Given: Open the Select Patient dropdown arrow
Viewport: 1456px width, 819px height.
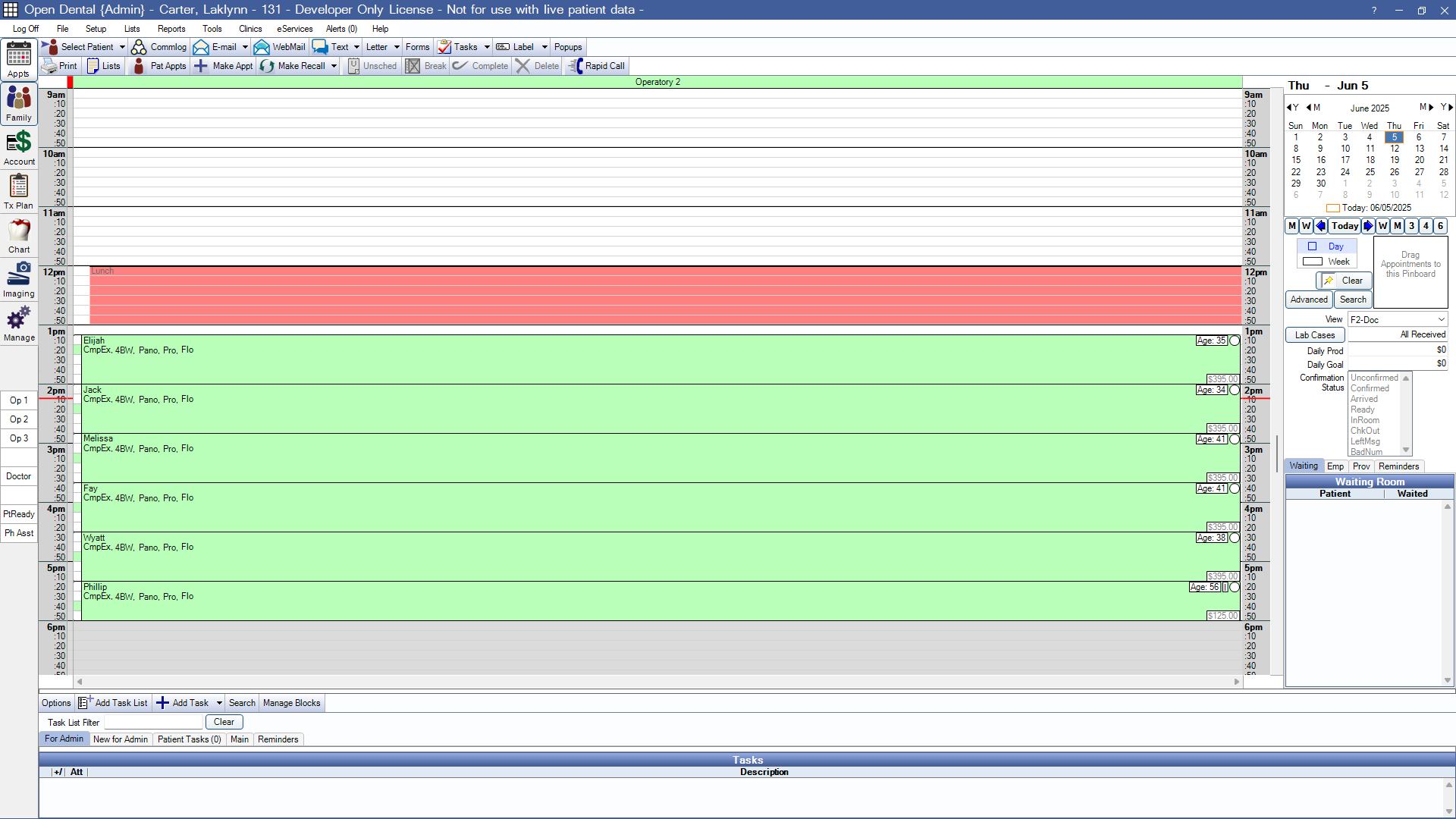Looking at the screenshot, I should click(x=122, y=47).
